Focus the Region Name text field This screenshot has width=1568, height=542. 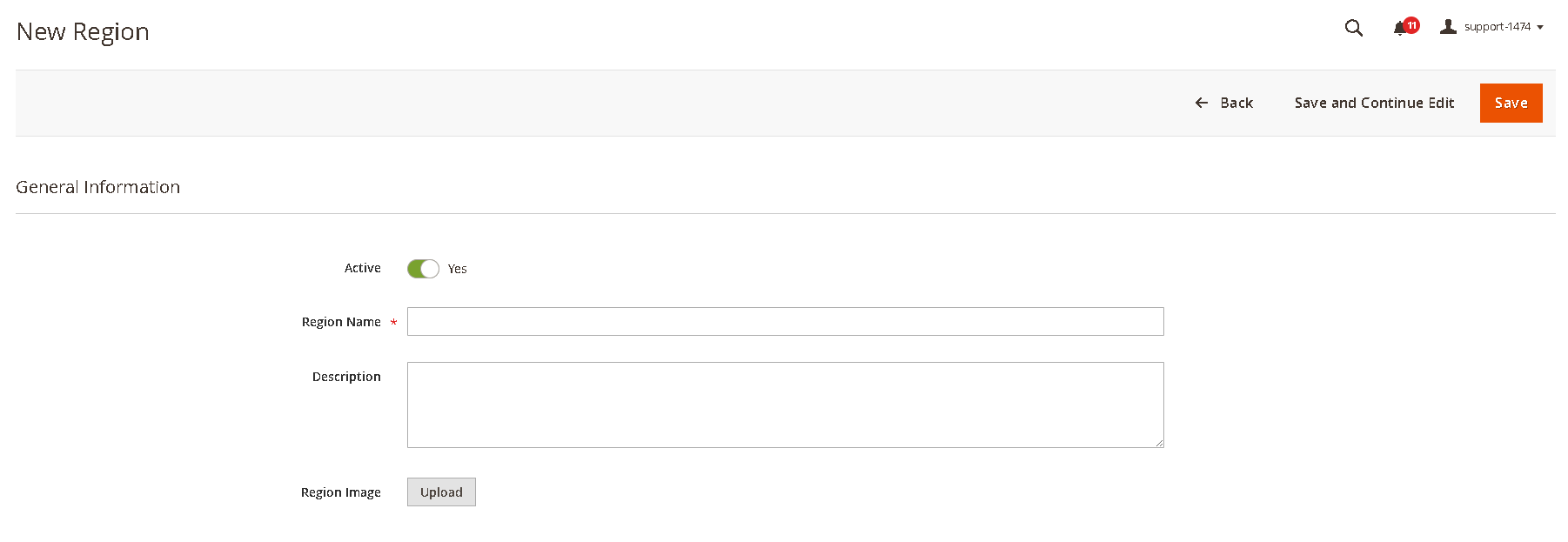[x=785, y=322]
